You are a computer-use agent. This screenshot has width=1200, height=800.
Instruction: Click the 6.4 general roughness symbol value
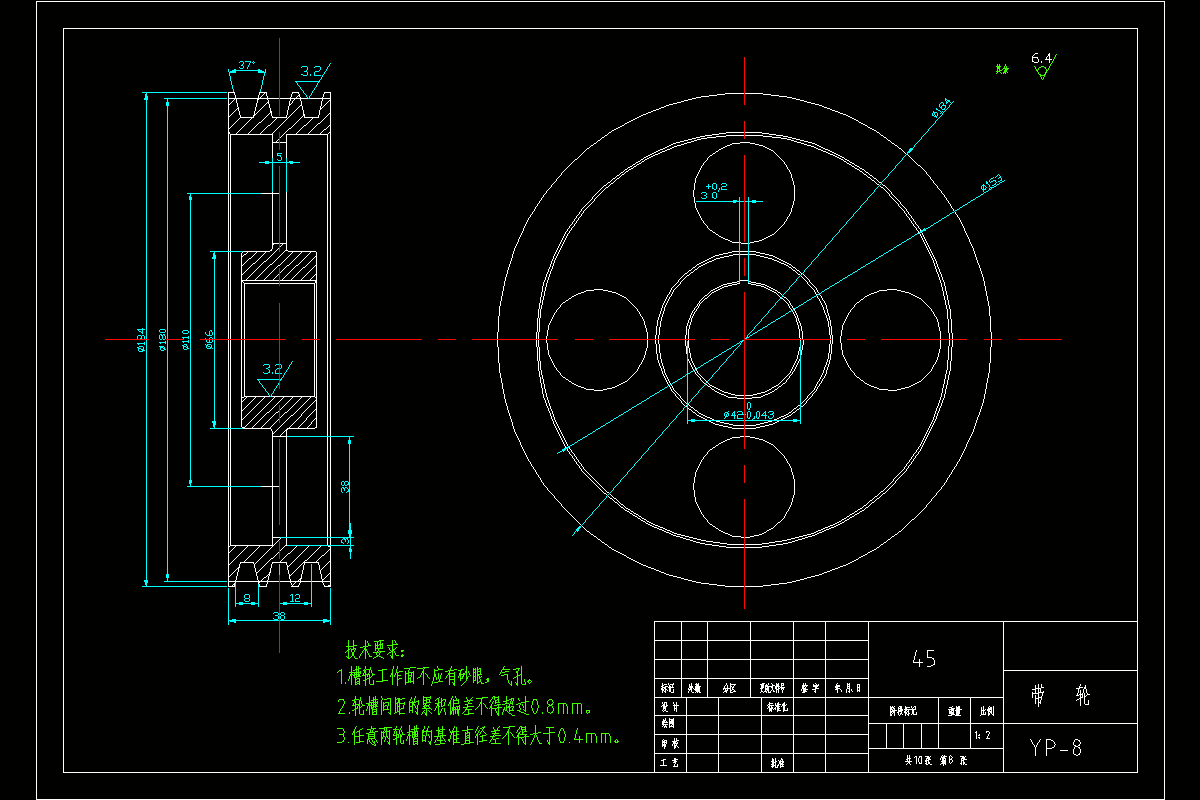pyautogui.click(x=1041, y=59)
